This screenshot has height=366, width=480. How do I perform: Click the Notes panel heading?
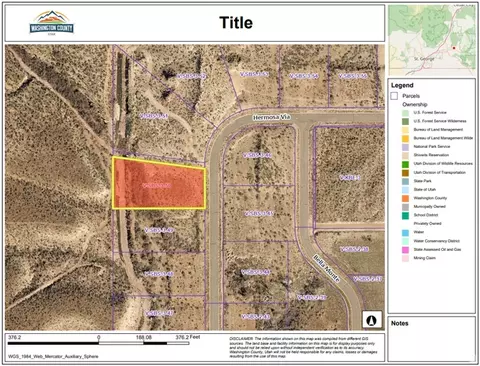400,323
